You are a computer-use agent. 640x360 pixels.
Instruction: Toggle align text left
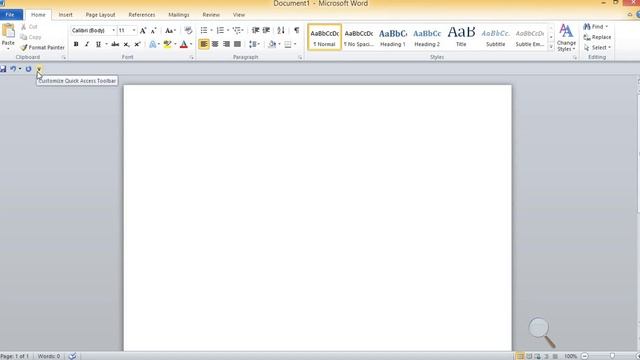(204, 44)
